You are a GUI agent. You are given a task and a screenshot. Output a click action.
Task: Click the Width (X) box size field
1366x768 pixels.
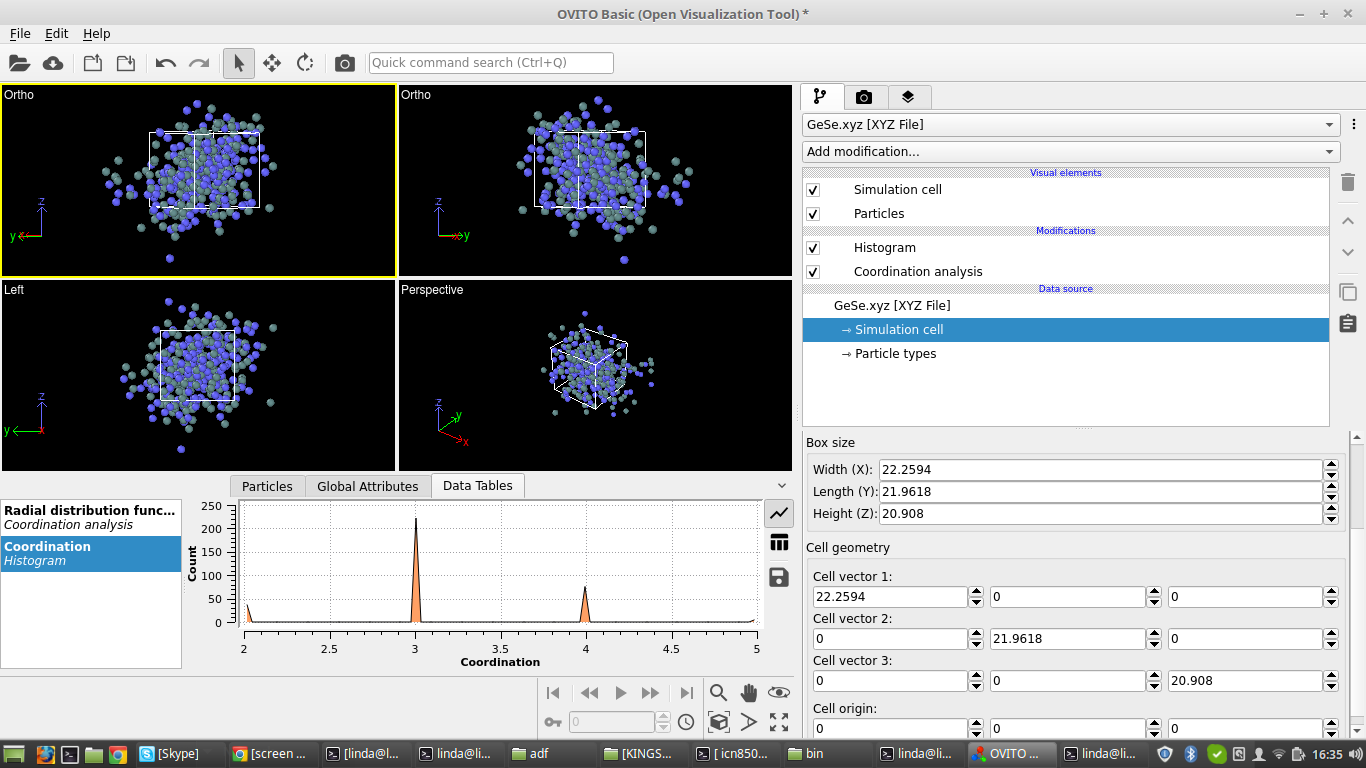(1099, 469)
